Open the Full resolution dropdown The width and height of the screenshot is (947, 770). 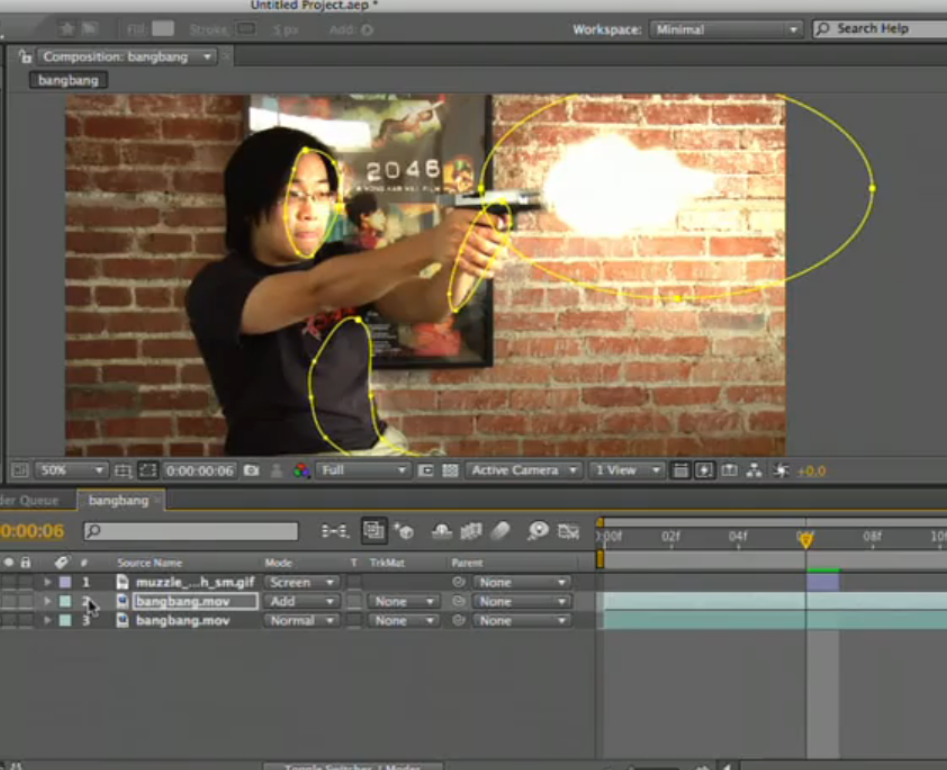tap(363, 470)
